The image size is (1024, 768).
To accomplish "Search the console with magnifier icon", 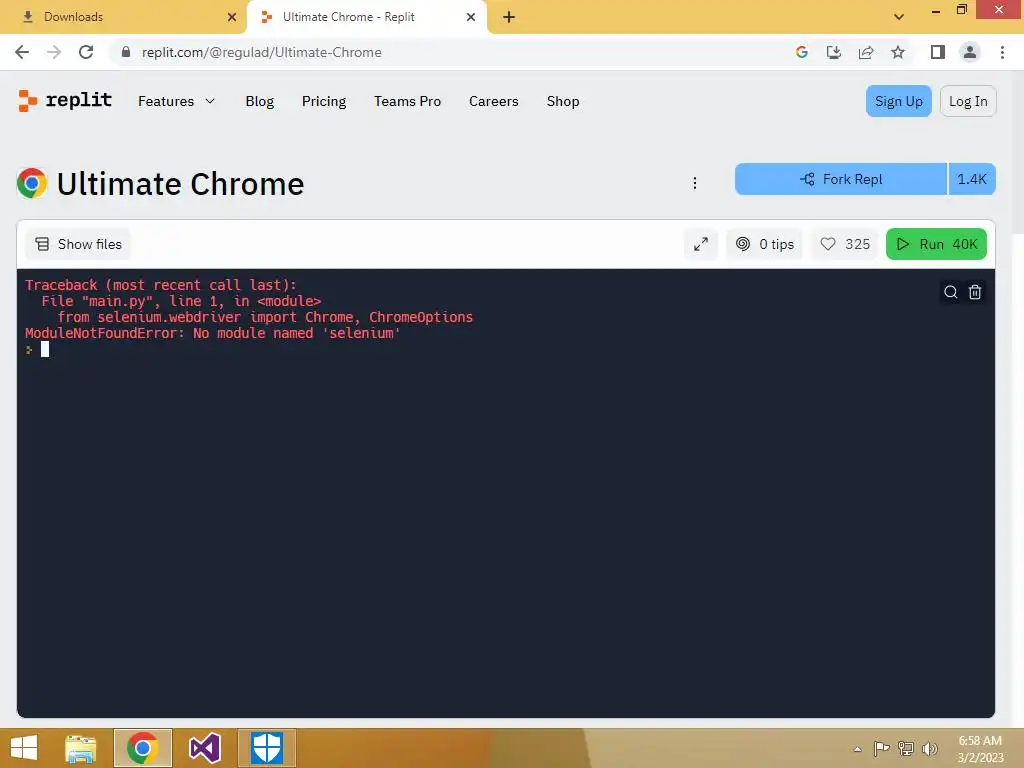I will point(951,292).
